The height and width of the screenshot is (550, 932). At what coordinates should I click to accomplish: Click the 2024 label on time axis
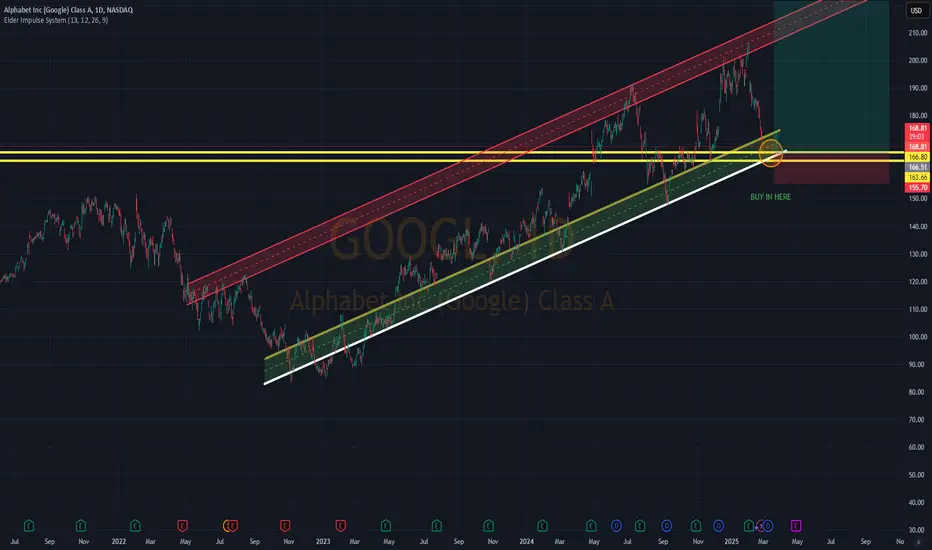(526, 542)
